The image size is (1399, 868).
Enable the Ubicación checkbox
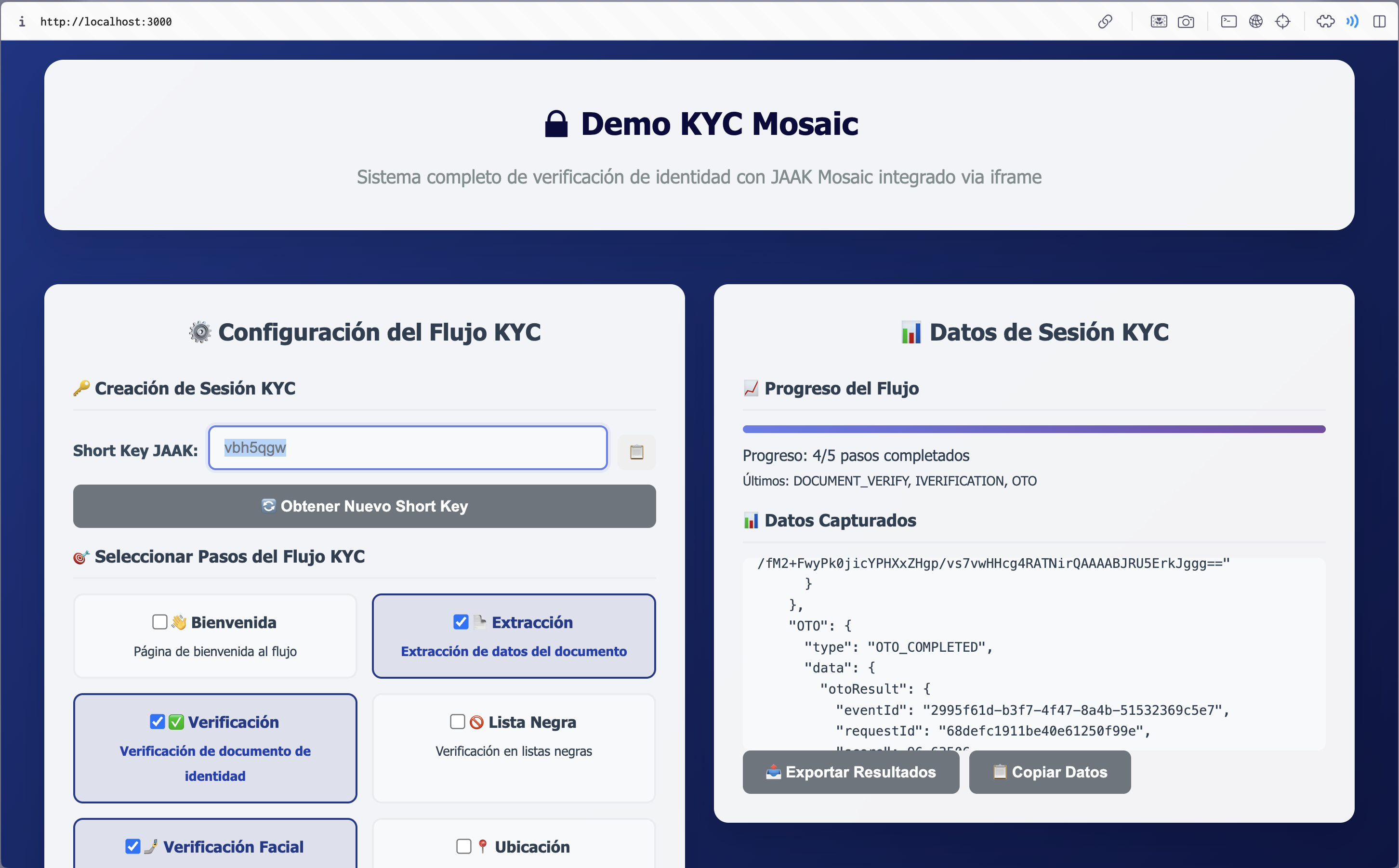463,846
